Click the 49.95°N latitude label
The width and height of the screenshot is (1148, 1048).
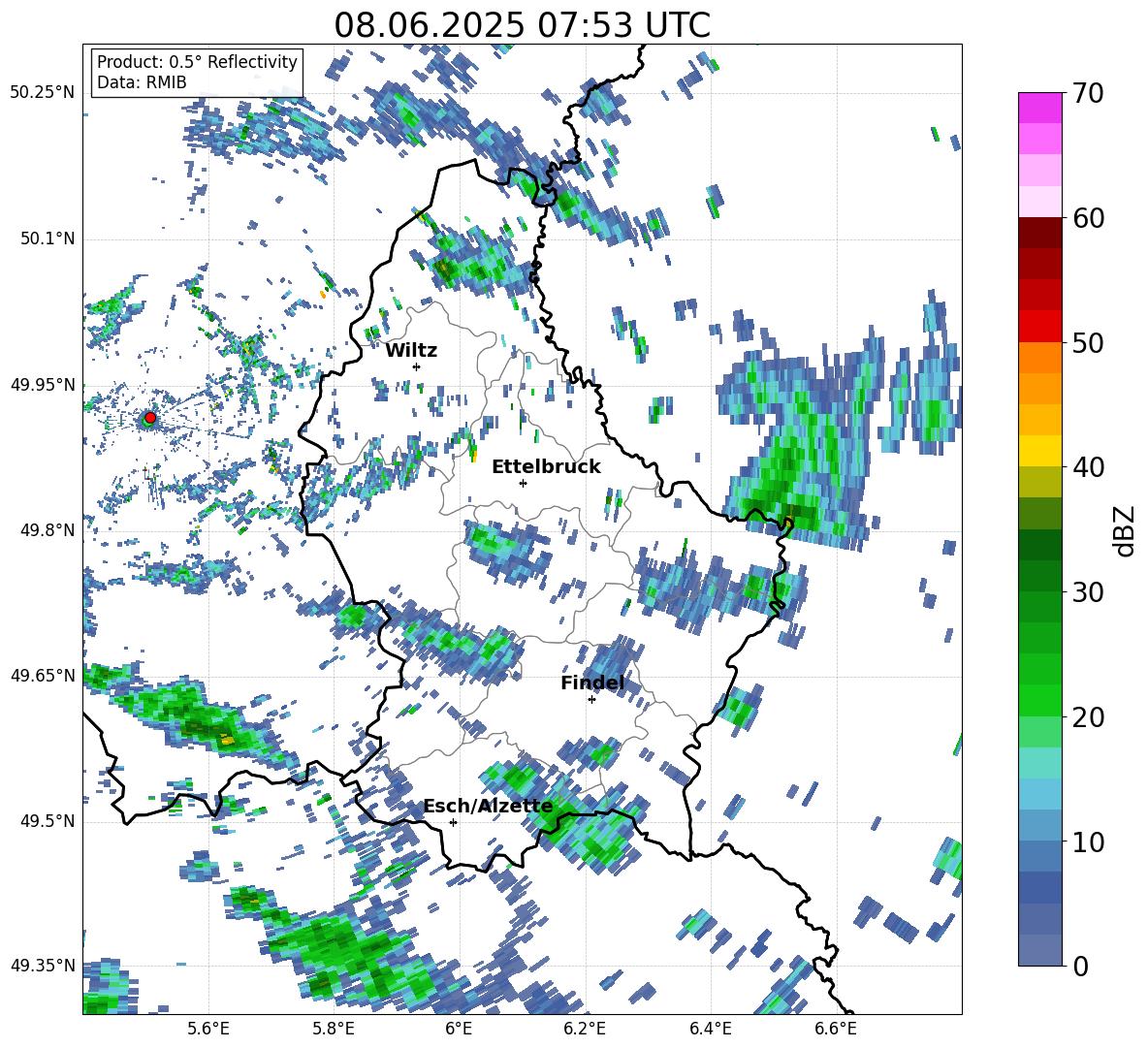point(43,384)
